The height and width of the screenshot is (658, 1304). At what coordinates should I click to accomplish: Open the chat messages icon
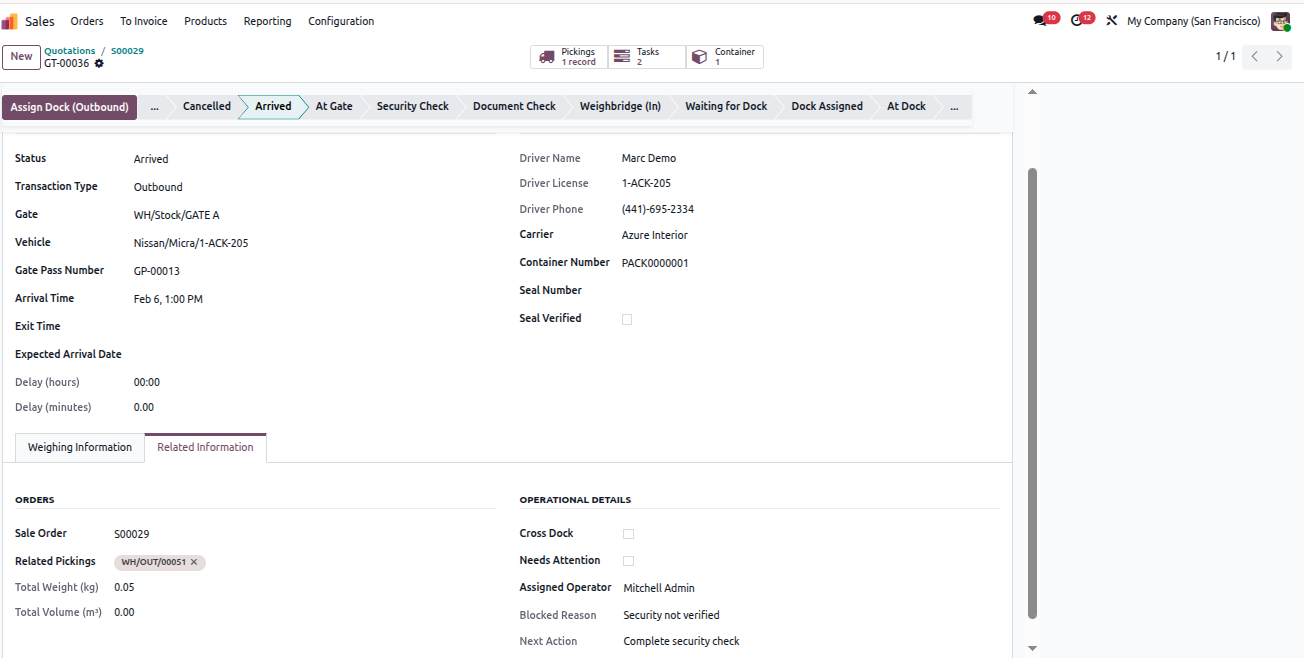1040,21
